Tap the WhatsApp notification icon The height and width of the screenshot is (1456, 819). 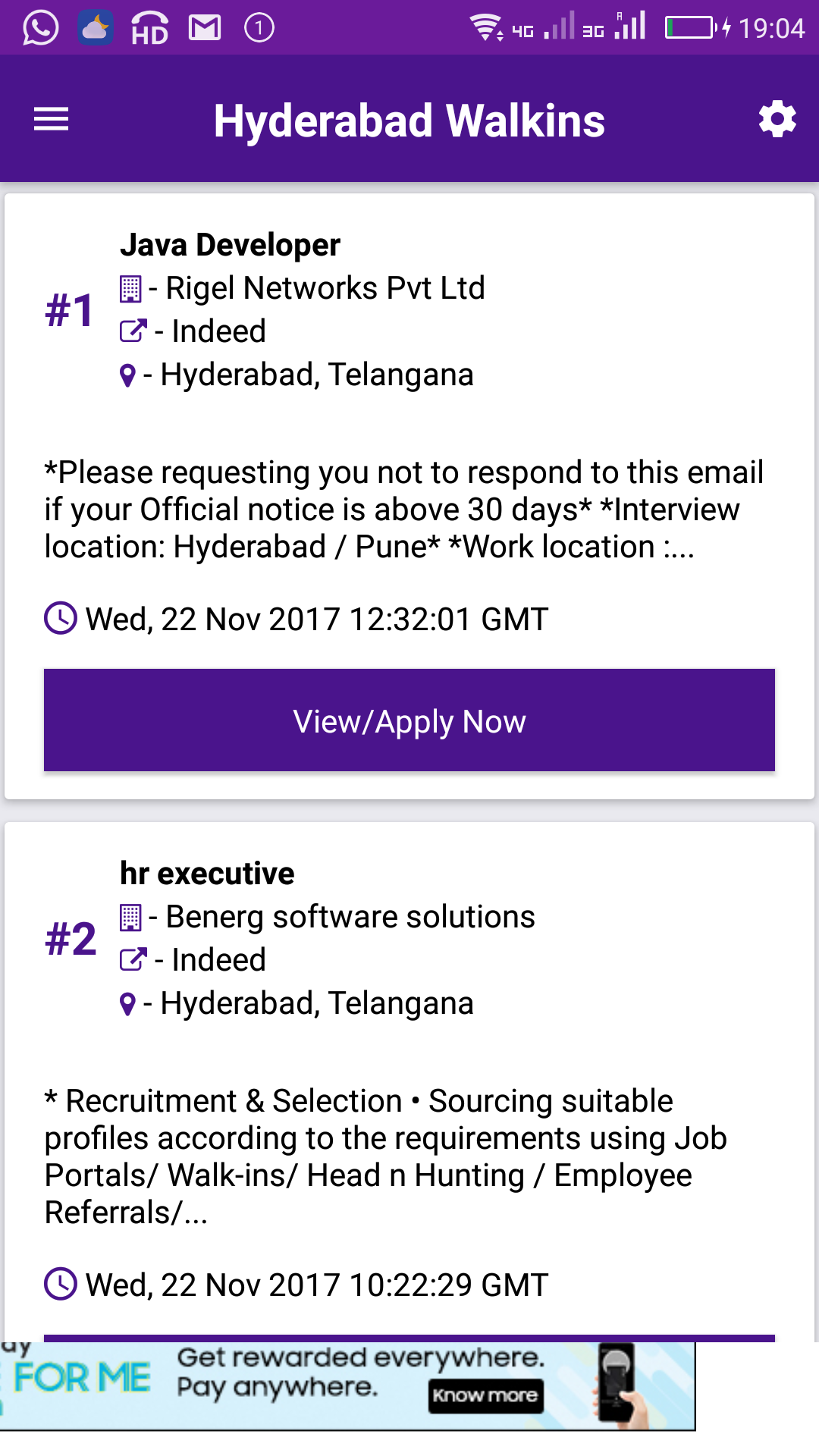[x=40, y=28]
